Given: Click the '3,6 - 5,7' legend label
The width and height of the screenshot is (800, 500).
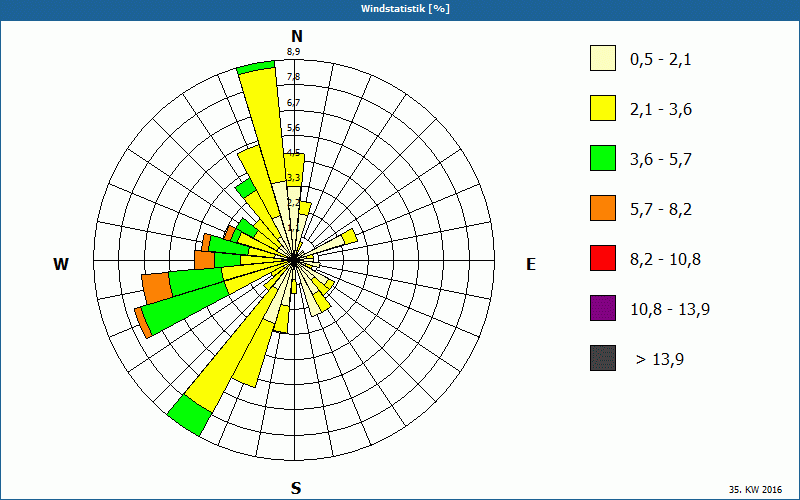Looking at the screenshot, I should [661, 160].
